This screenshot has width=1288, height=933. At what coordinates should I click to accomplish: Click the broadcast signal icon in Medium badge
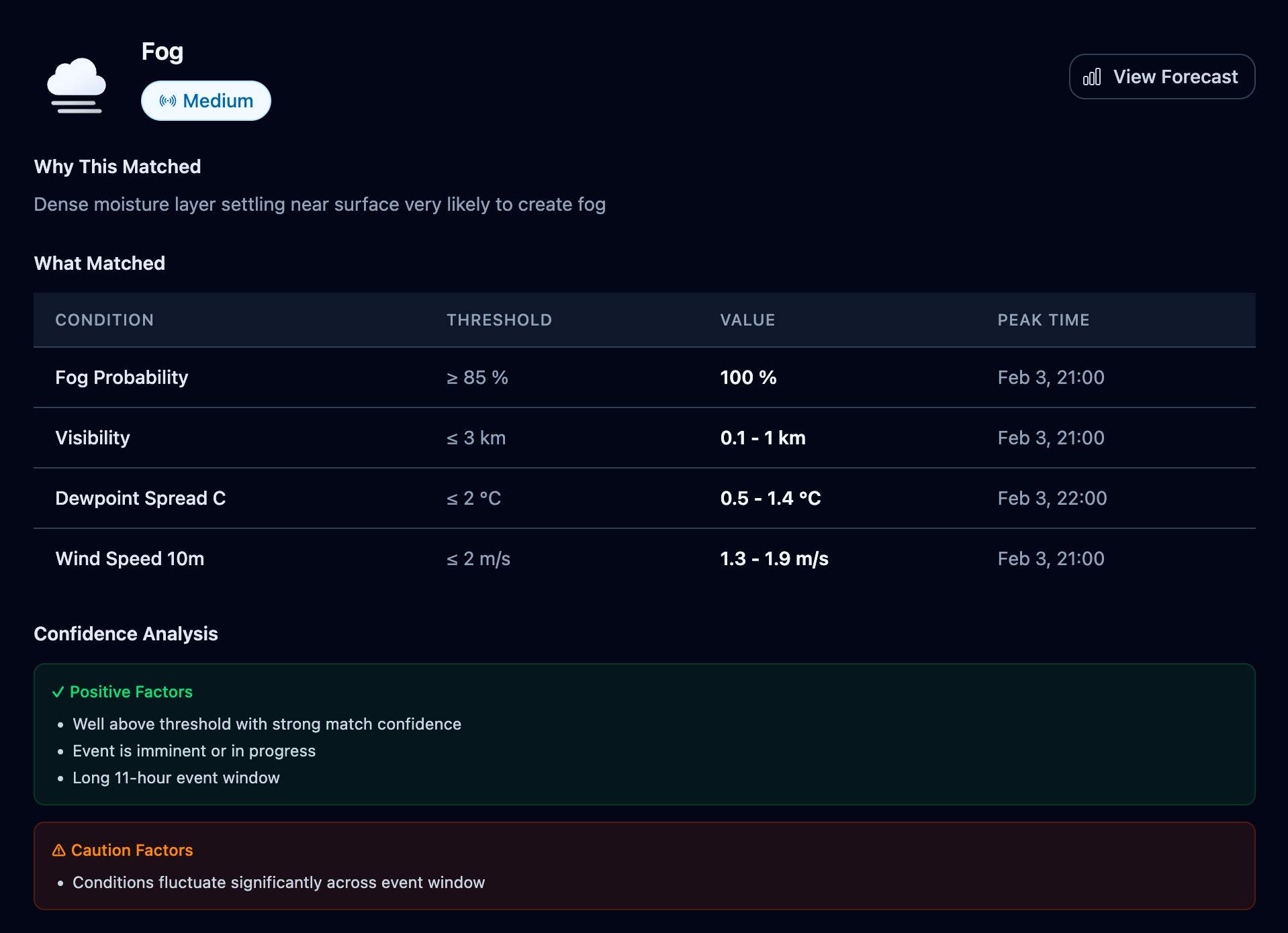[x=167, y=101]
